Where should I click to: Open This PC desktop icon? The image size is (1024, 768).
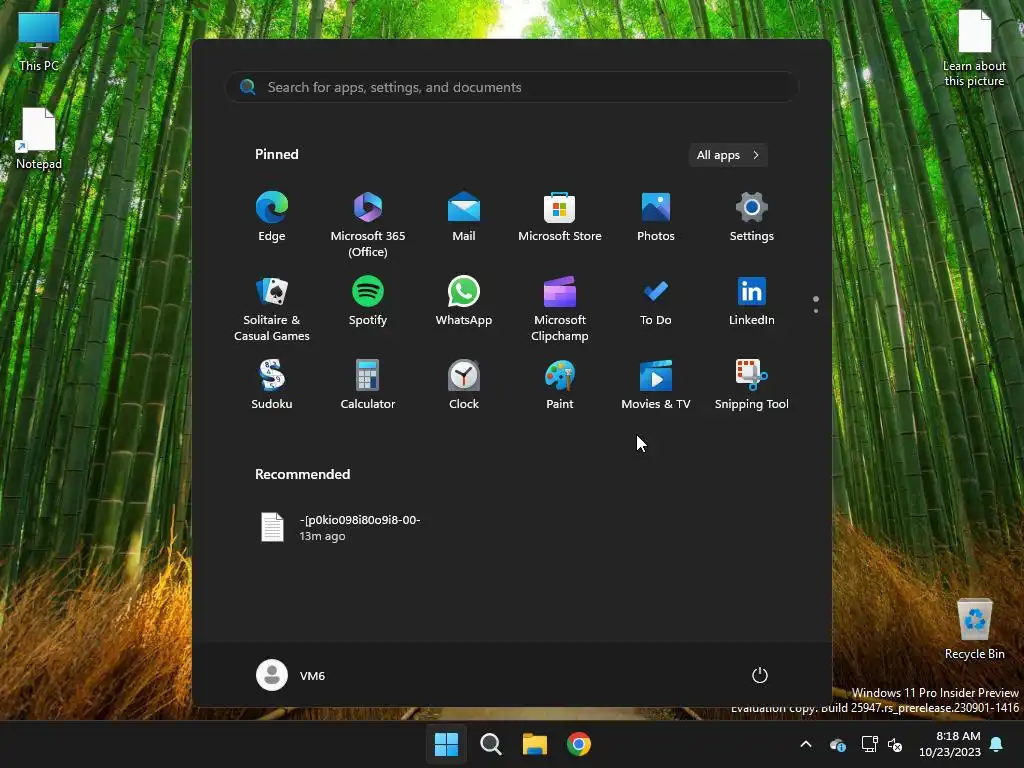pyautogui.click(x=39, y=41)
